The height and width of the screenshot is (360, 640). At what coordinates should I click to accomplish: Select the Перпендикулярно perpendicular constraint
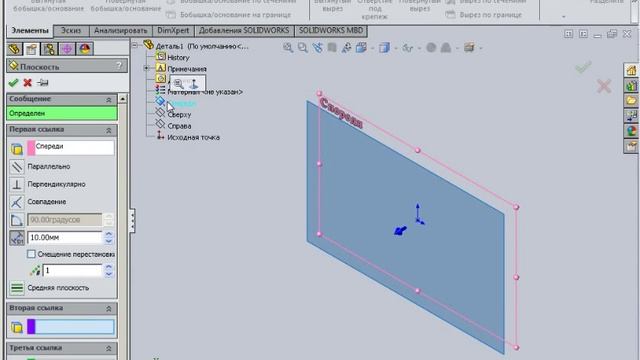(17, 184)
